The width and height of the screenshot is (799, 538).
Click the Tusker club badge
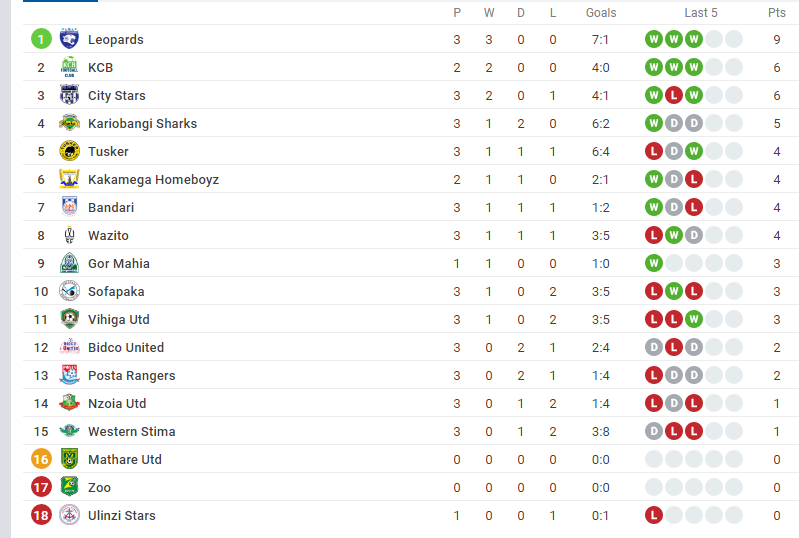pos(69,152)
